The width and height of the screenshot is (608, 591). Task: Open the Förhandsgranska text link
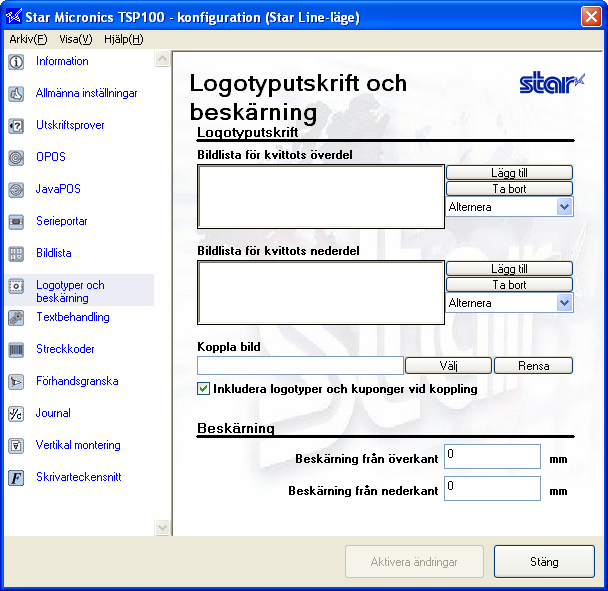coord(77,381)
